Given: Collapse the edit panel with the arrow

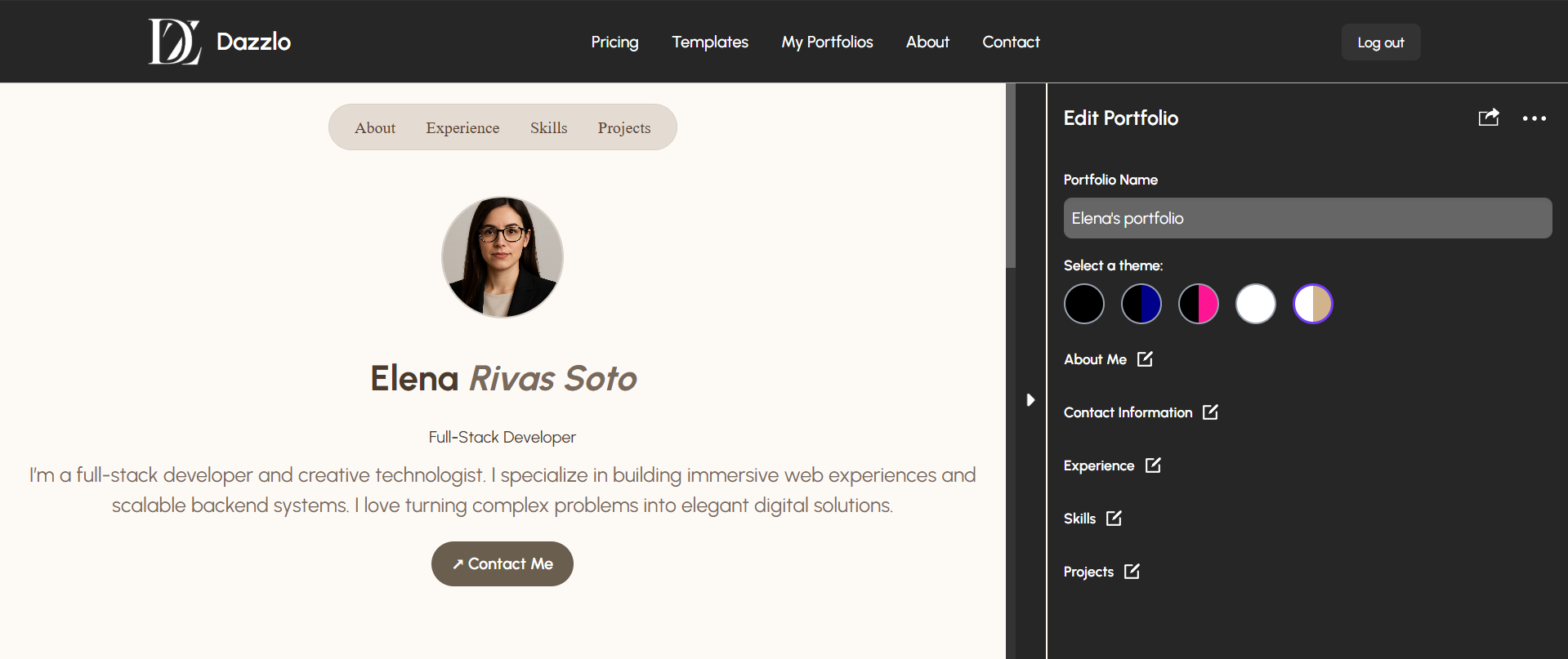Looking at the screenshot, I should tap(1030, 399).
